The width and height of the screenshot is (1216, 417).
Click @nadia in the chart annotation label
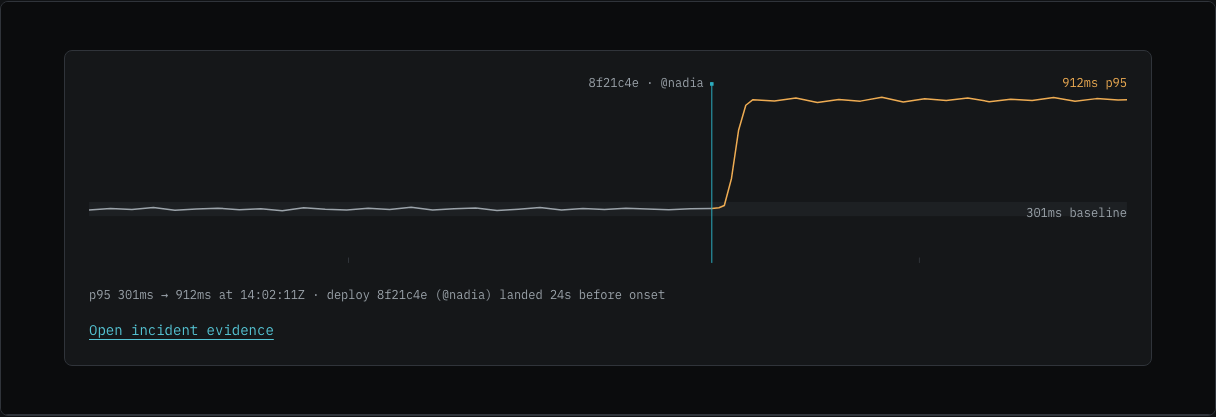[682, 83]
